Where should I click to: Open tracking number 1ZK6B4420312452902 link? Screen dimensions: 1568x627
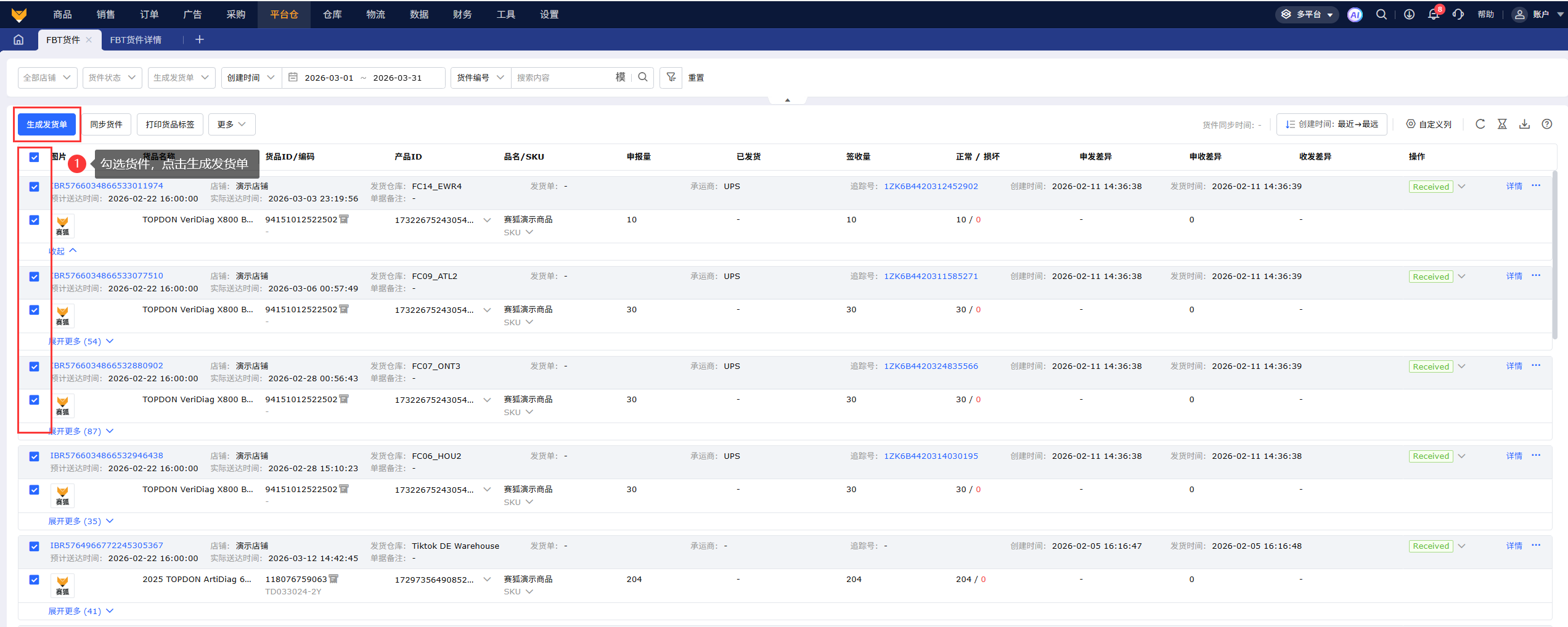point(931,187)
